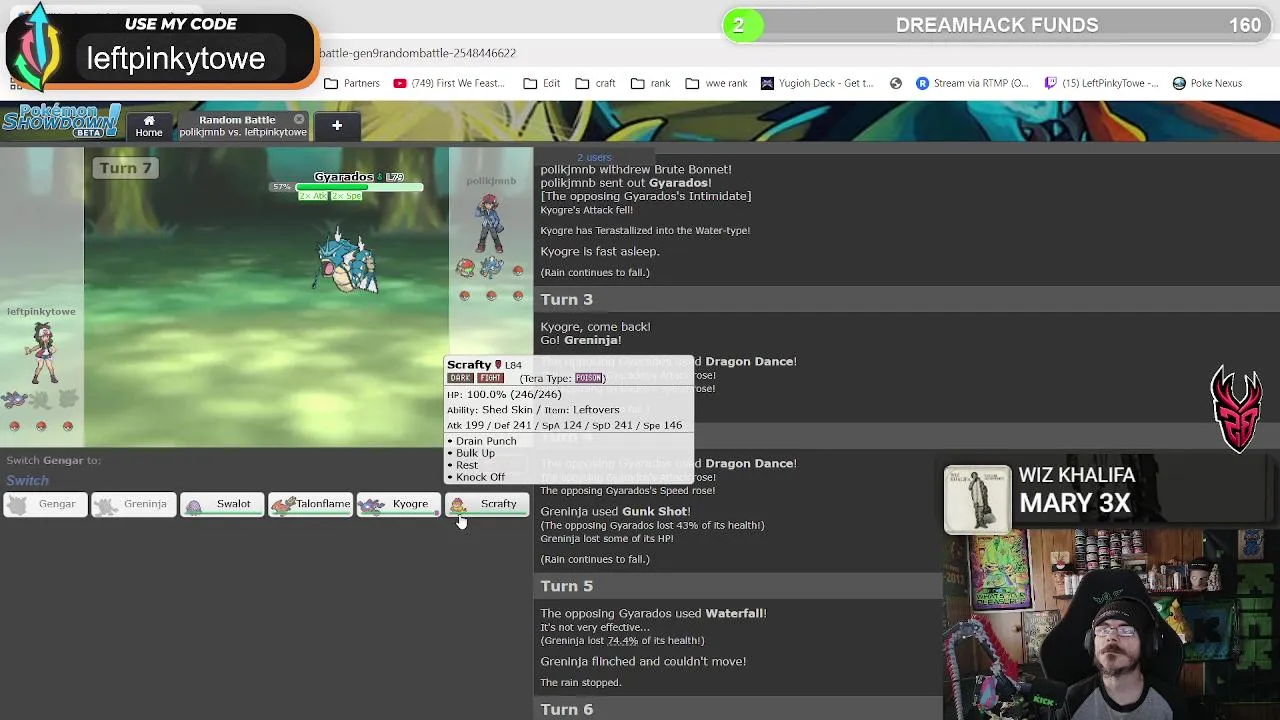Click the Turn 7 indicator
Viewport: 1280px width, 720px height.
[125, 168]
